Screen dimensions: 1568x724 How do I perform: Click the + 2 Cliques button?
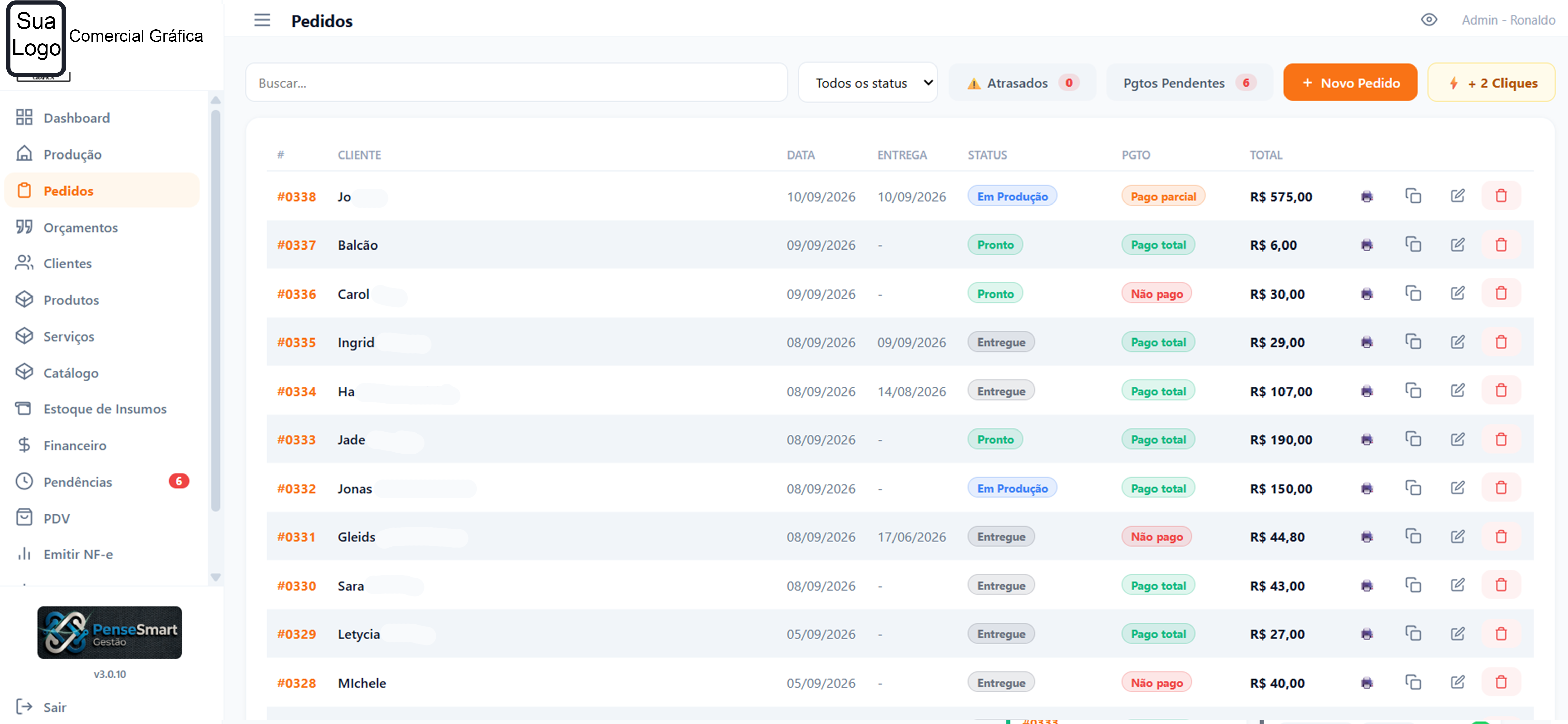[1491, 83]
